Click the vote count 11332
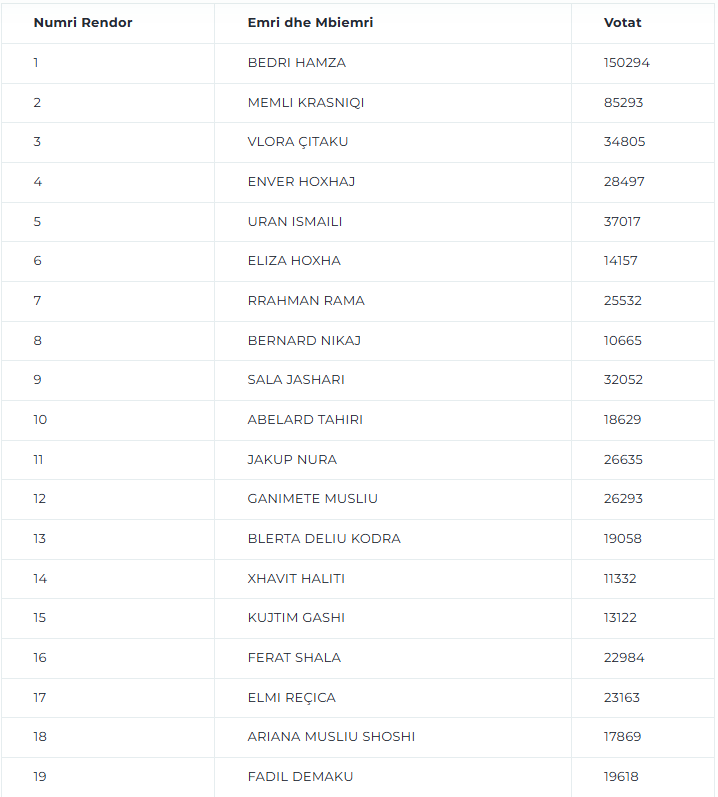Viewport: 718px width, 797px height. 620,579
